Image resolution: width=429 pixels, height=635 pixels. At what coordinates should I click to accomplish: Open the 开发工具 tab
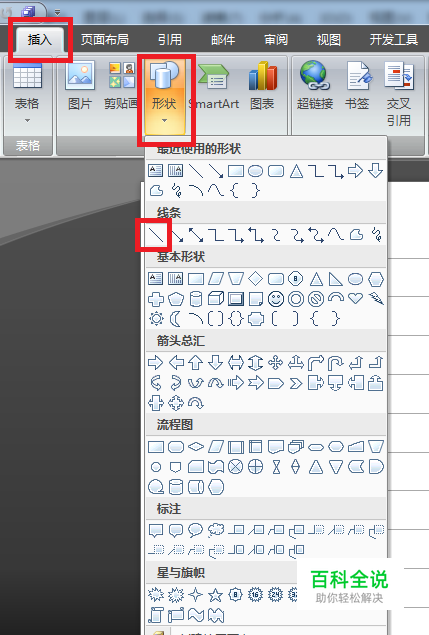[393, 40]
